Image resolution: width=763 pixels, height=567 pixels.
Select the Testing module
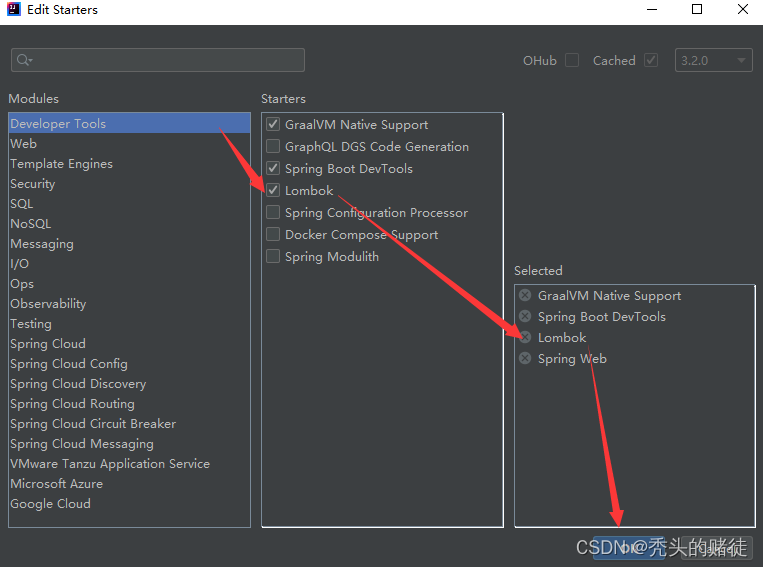(129, 324)
